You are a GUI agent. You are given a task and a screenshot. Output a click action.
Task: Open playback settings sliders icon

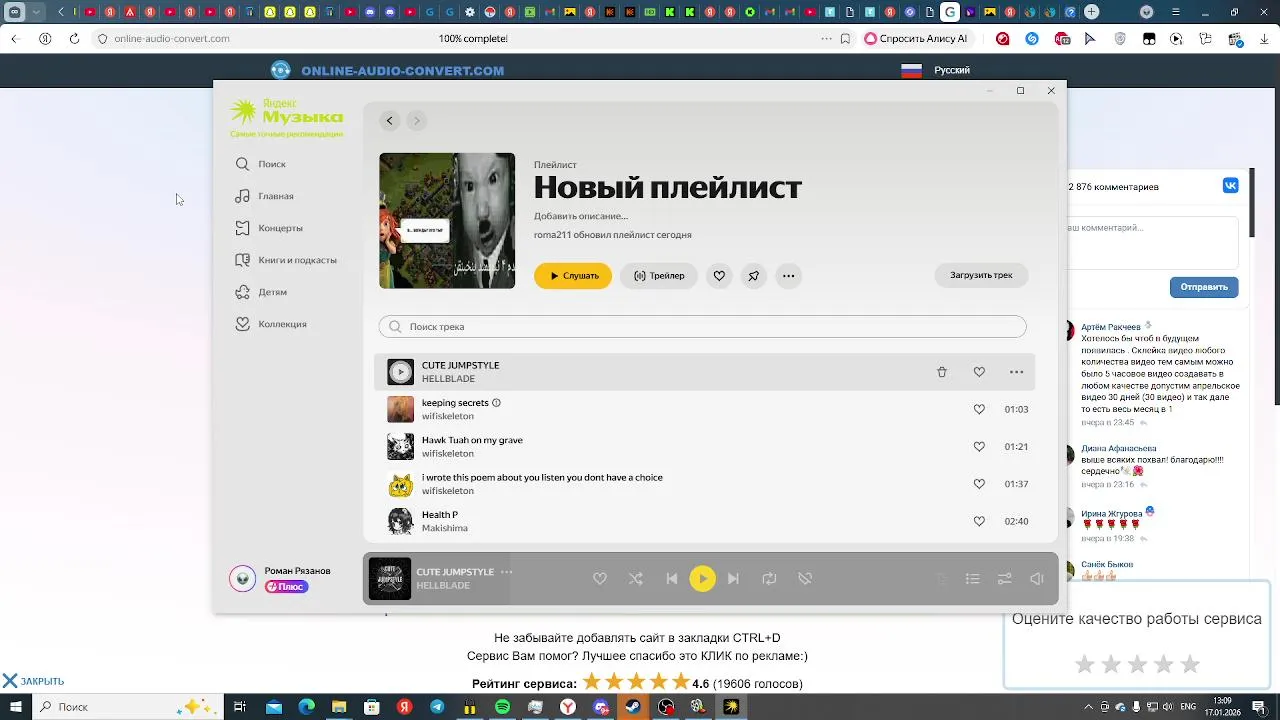[1005, 579]
